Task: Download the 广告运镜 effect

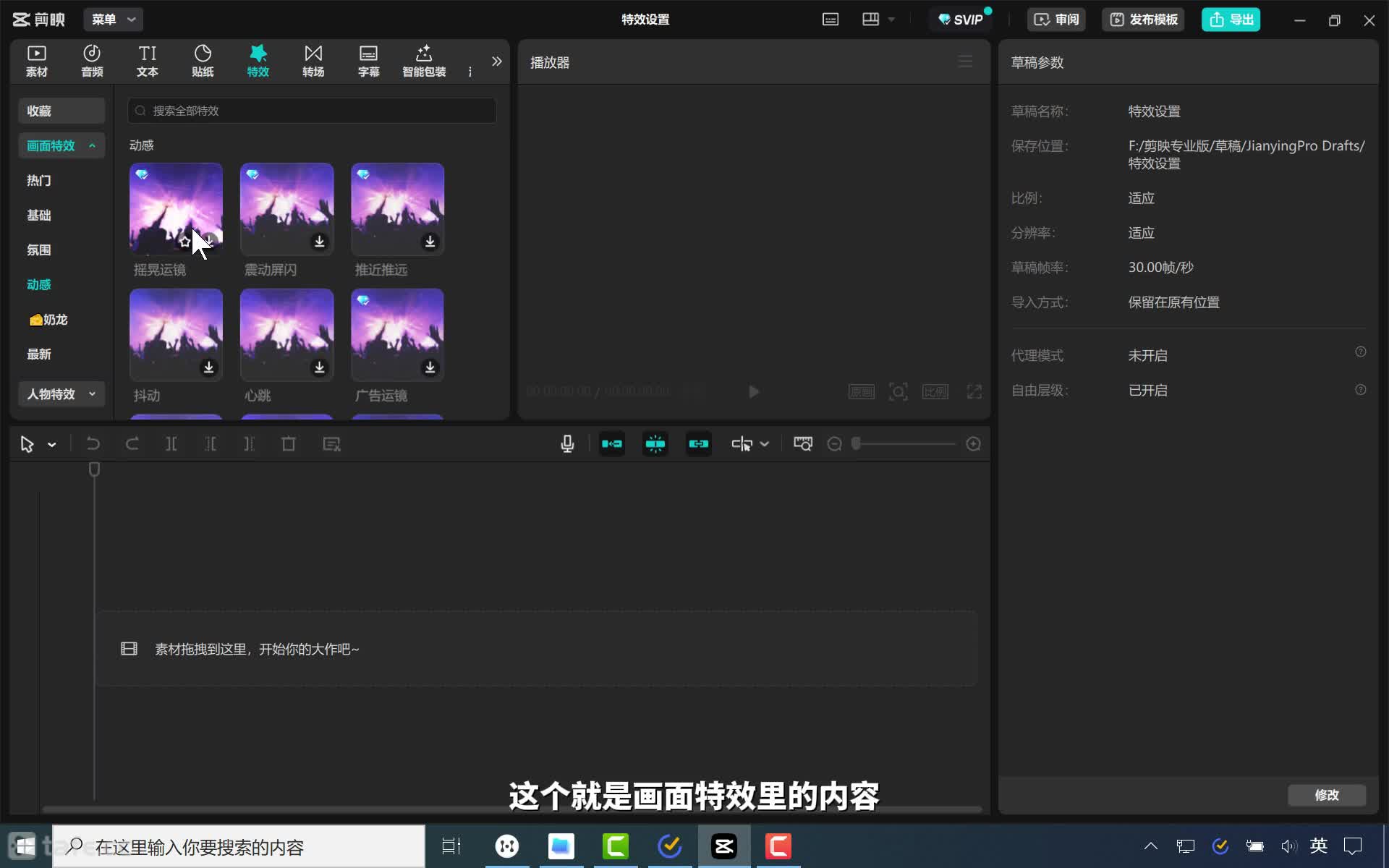Action: 430,367
